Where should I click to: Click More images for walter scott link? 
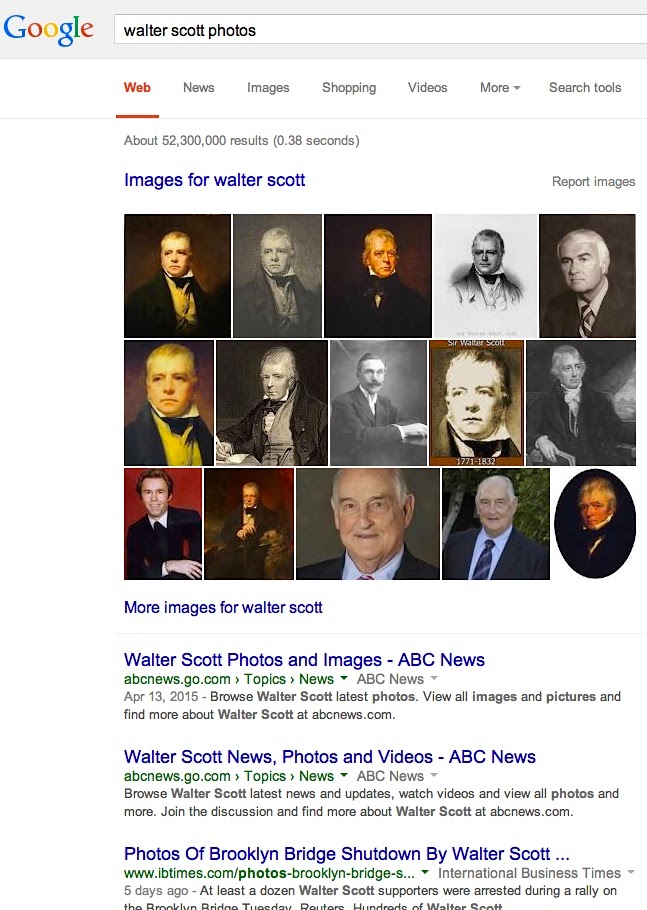[223, 607]
